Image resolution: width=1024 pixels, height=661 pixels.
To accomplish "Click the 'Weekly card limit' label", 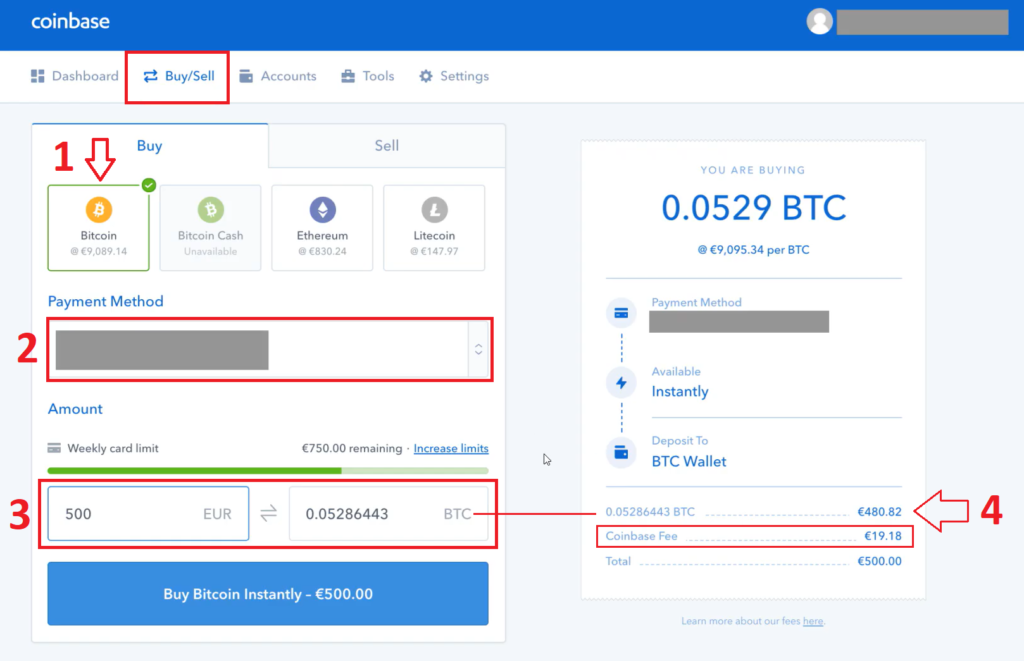I will [x=113, y=448].
